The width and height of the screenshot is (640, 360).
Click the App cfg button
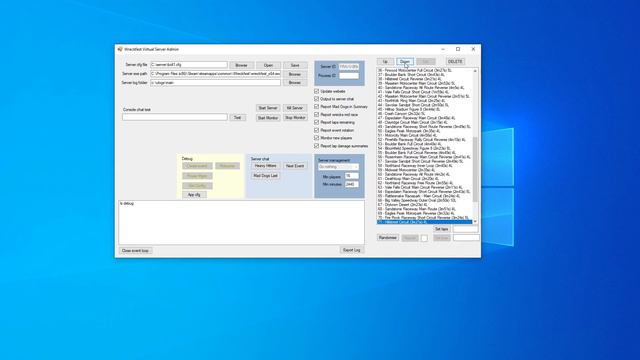point(194,195)
